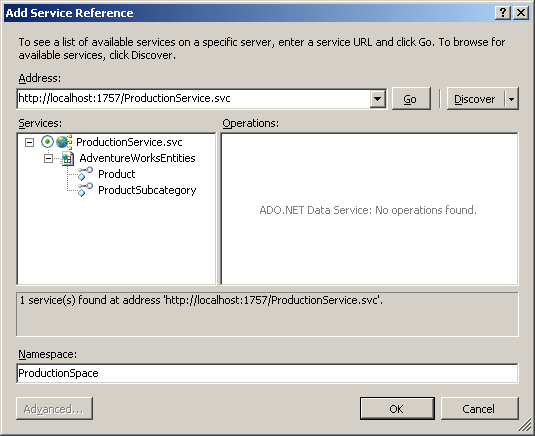Click the AdventureWorksEntities container icon

pos(67,158)
